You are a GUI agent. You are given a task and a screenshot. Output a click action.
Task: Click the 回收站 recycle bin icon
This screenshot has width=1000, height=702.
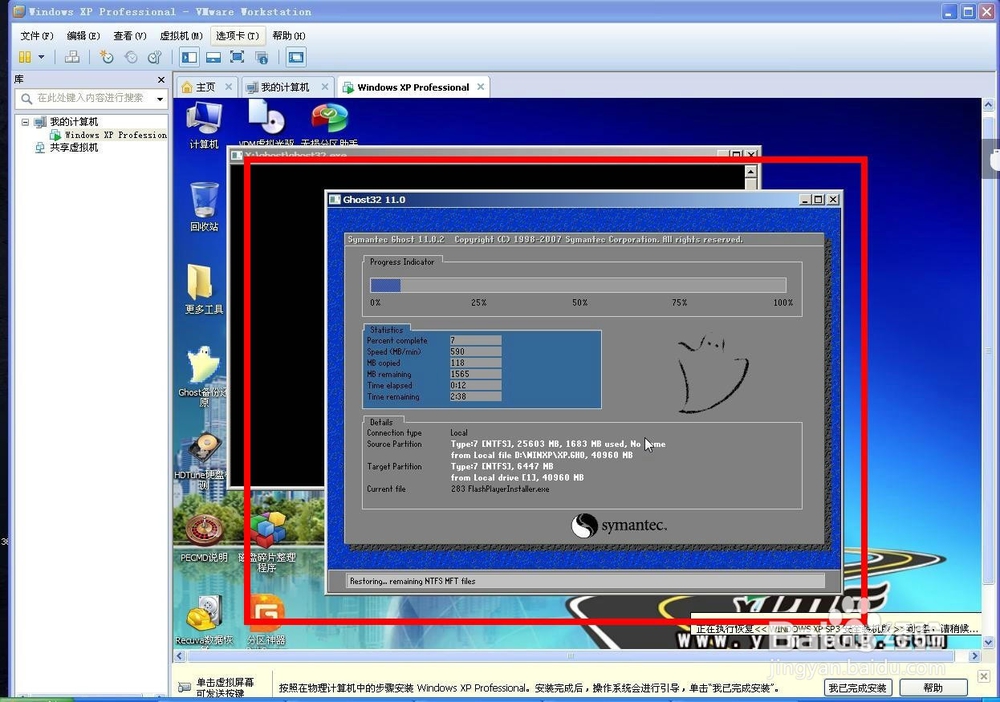click(x=204, y=207)
